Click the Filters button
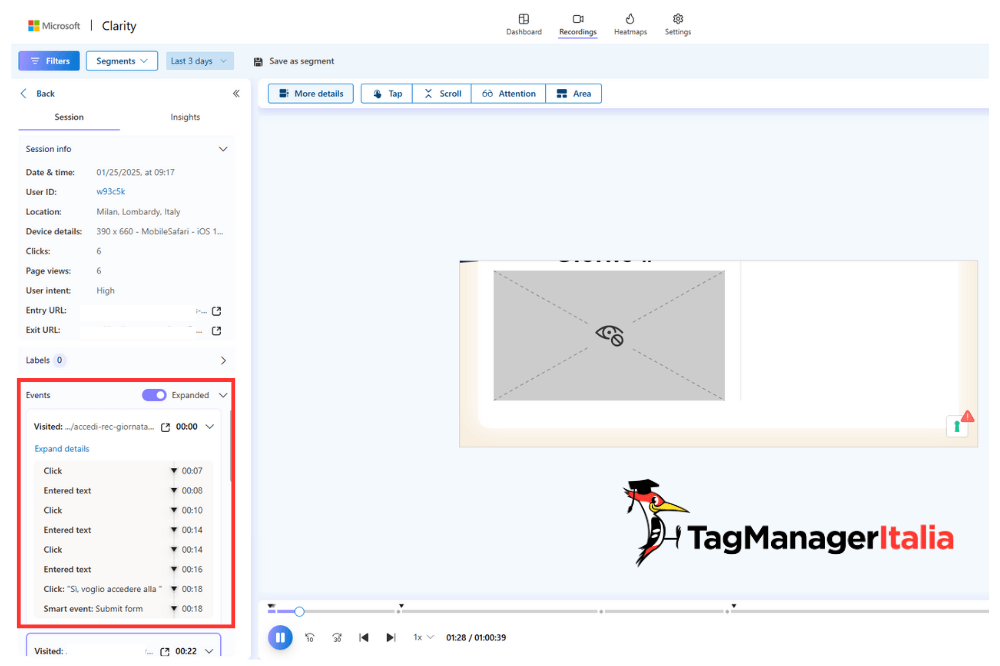Image resolution: width=1000 pixels, height=666 pixels. (x=49, y=61)
